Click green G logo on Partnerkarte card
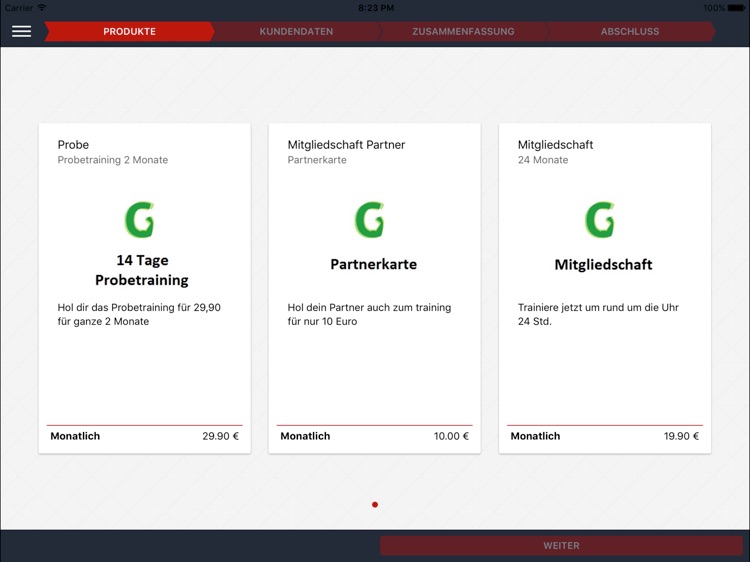This screenshot has width=750, height=562. point(369,220)
